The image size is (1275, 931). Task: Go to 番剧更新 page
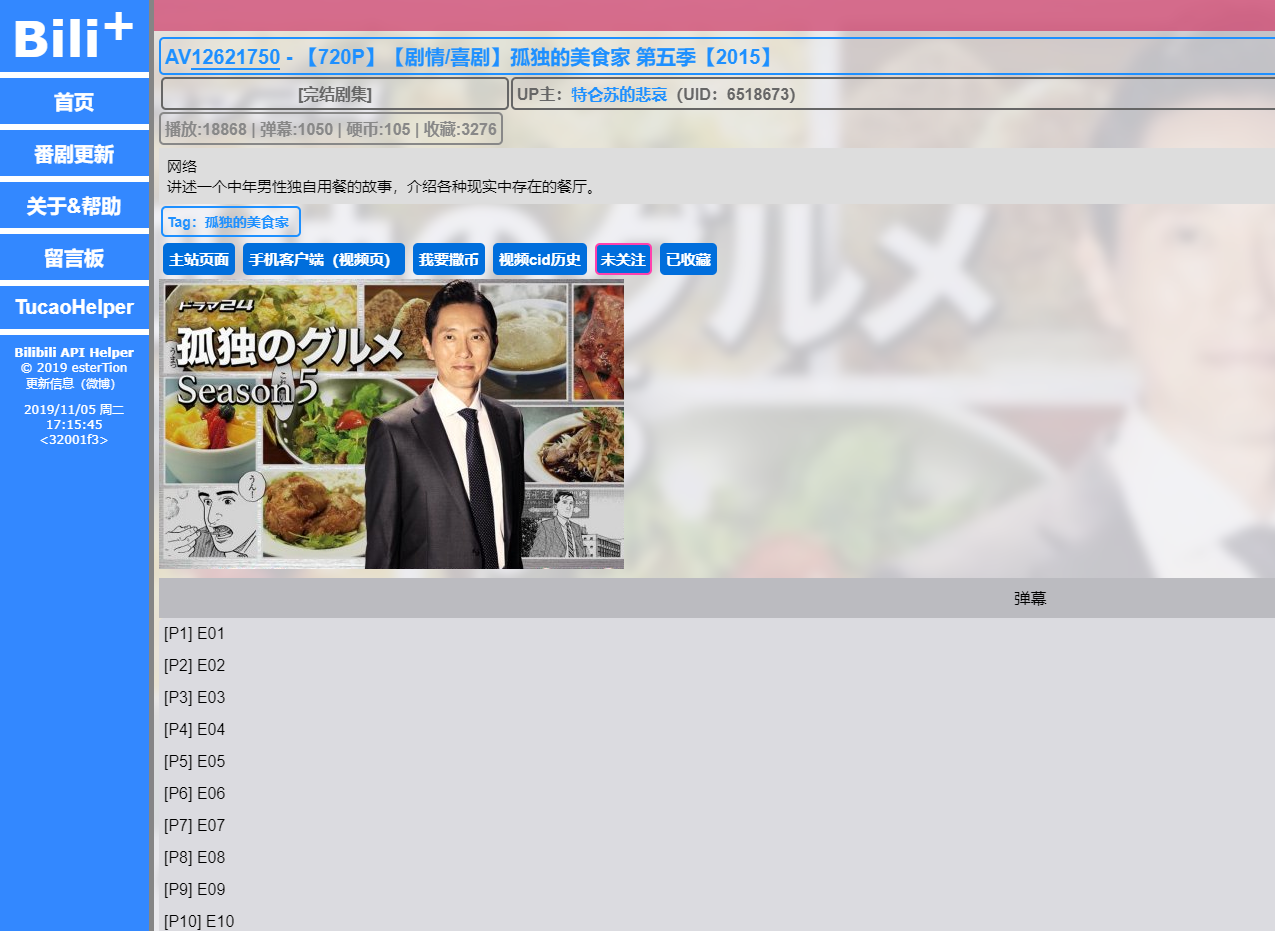[x=74, y=155]
